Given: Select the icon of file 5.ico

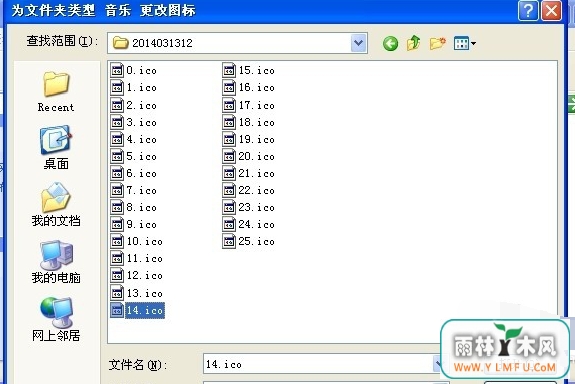Looking at the screenshot, I should coord(117,156).
